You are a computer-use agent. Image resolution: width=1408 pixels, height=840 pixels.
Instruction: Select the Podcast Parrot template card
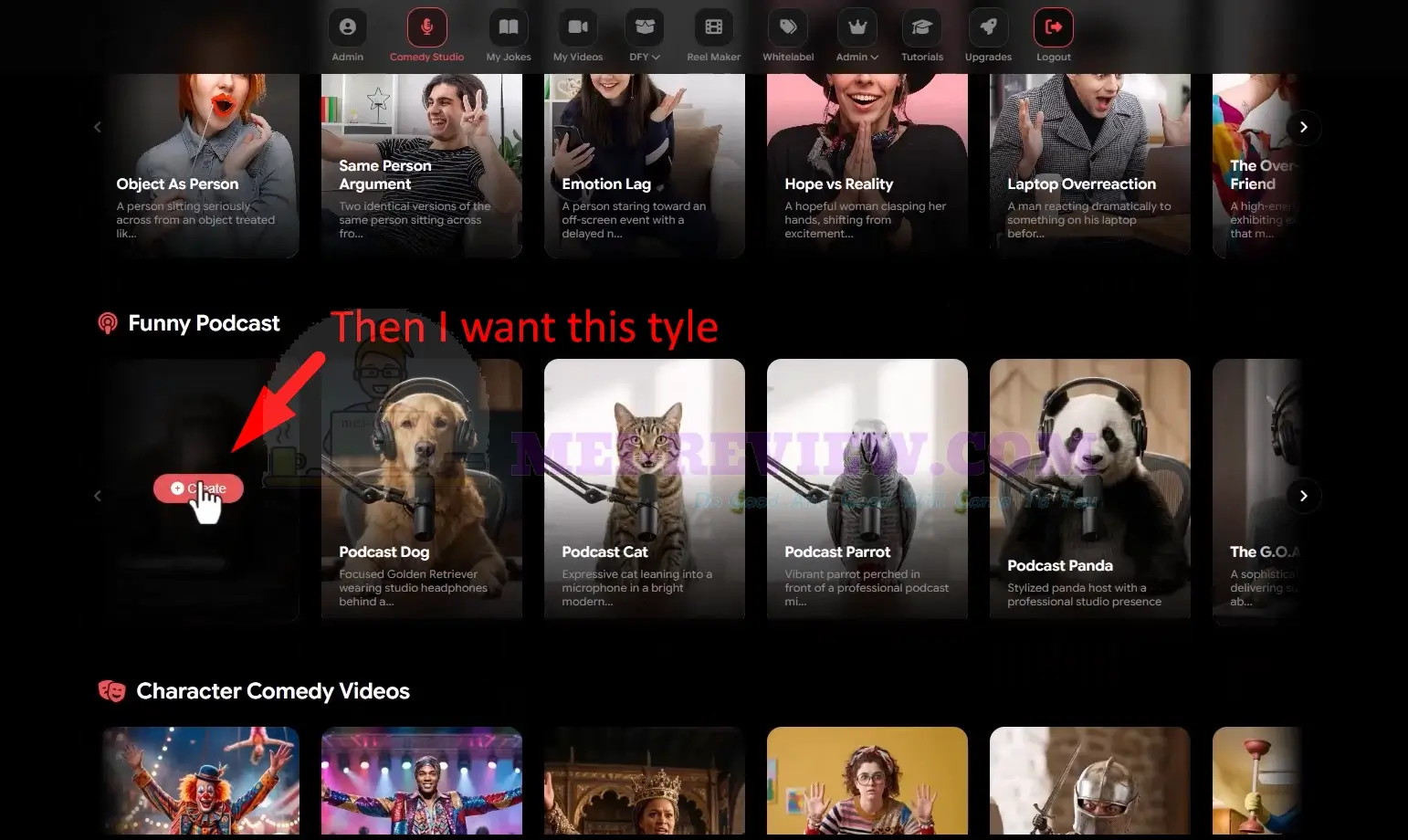click(x=867, y=489)
